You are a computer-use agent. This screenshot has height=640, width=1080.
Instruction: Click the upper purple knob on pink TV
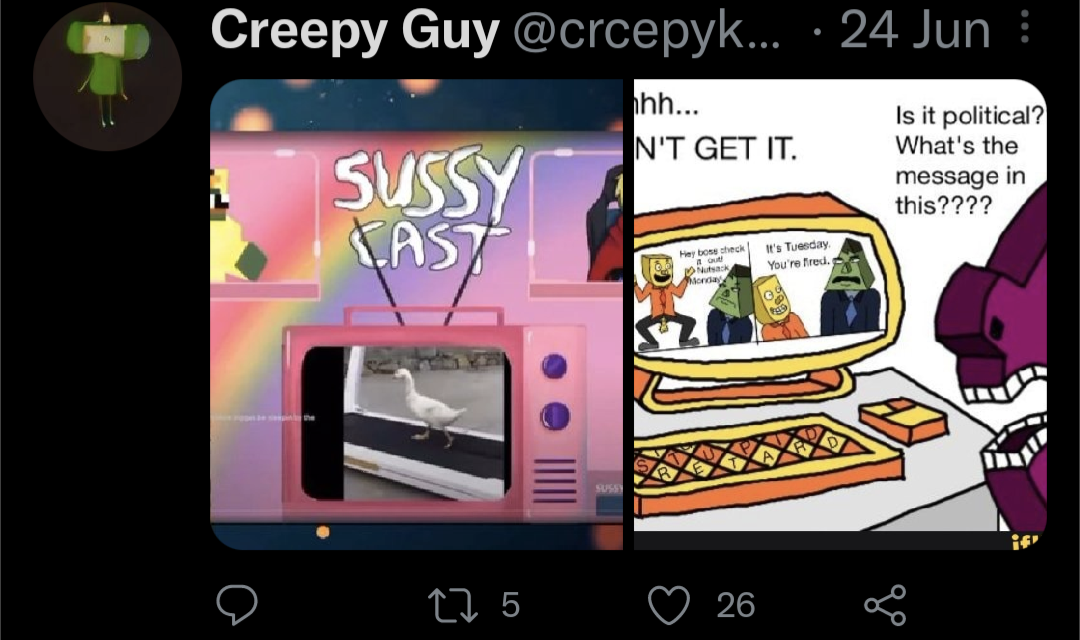coord(554,366)
